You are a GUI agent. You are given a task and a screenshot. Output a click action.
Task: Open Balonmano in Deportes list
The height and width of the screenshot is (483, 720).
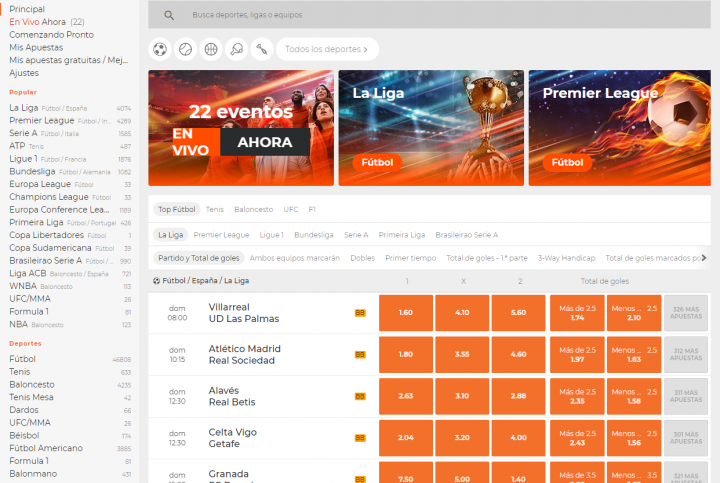point(70,474)
